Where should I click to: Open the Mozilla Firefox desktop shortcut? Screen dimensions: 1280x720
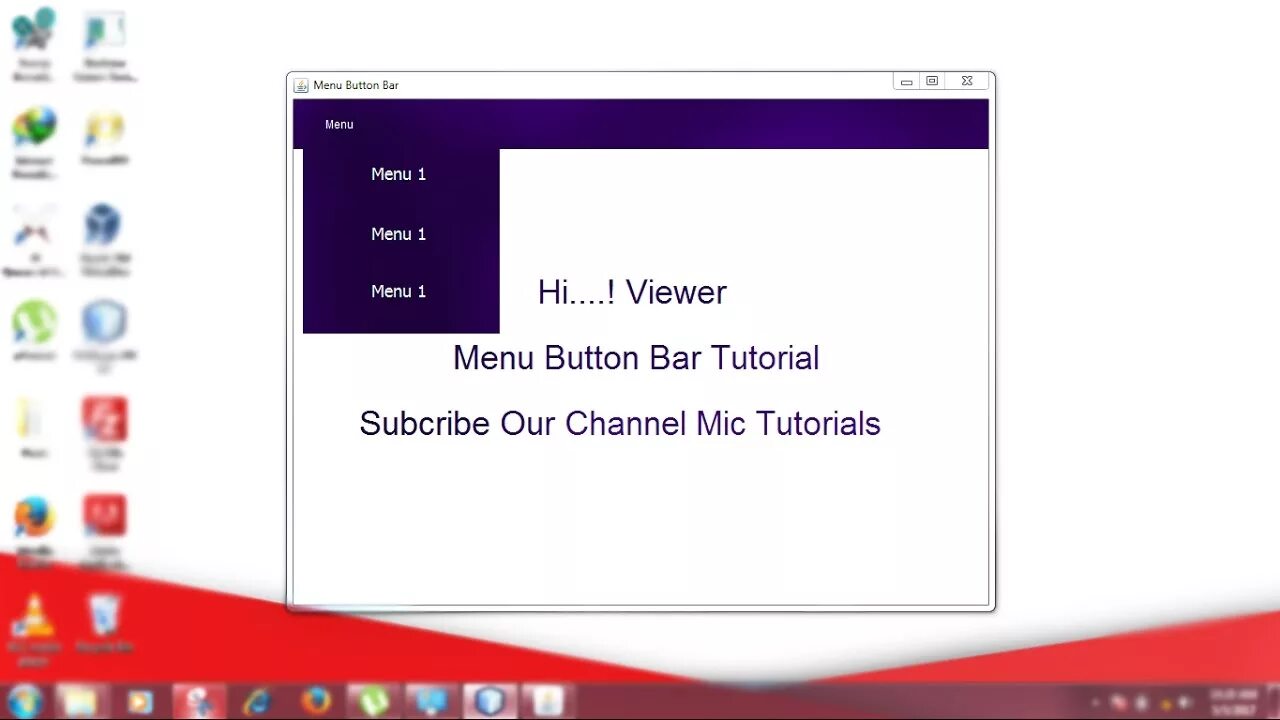click(x=34, y=530)
